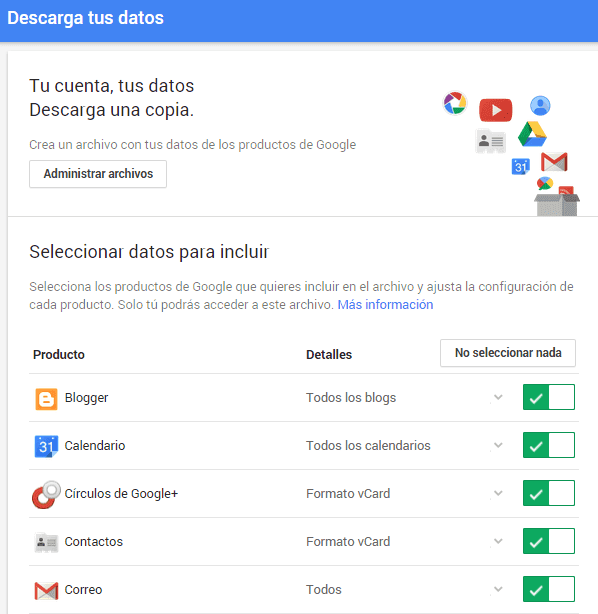Click the calendar 31 icon in illustration
598x614 pixels.
(x=520, y=166)
